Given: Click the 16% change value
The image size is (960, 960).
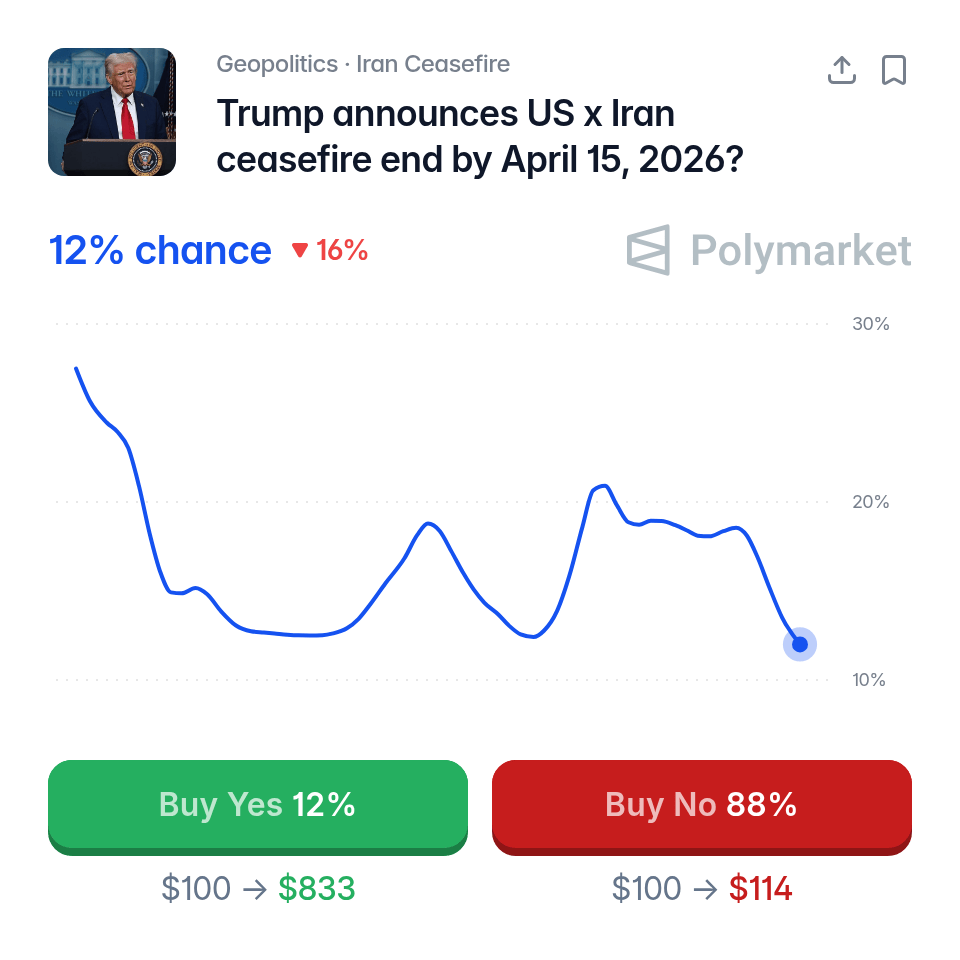Looking at the screenshot, I should click(342, 250).
